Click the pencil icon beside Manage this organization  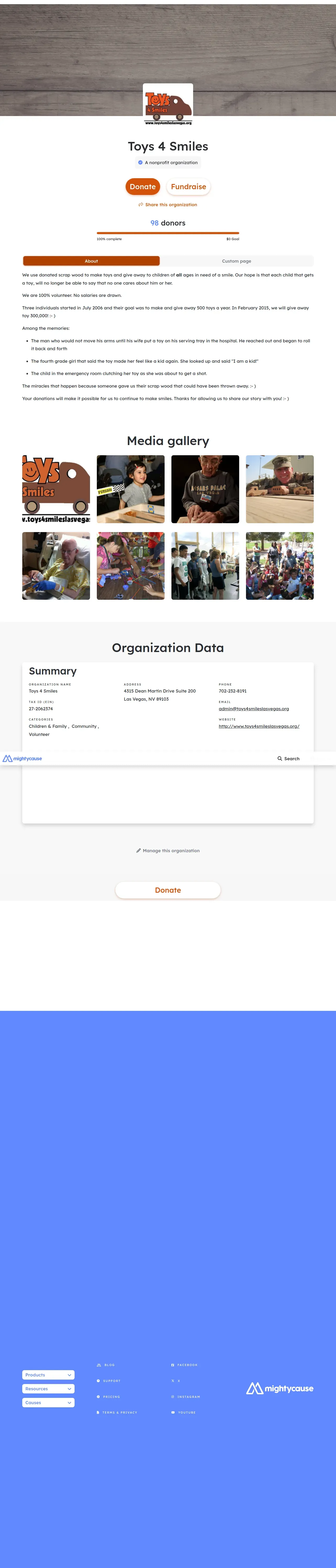(x=138, y=850)
